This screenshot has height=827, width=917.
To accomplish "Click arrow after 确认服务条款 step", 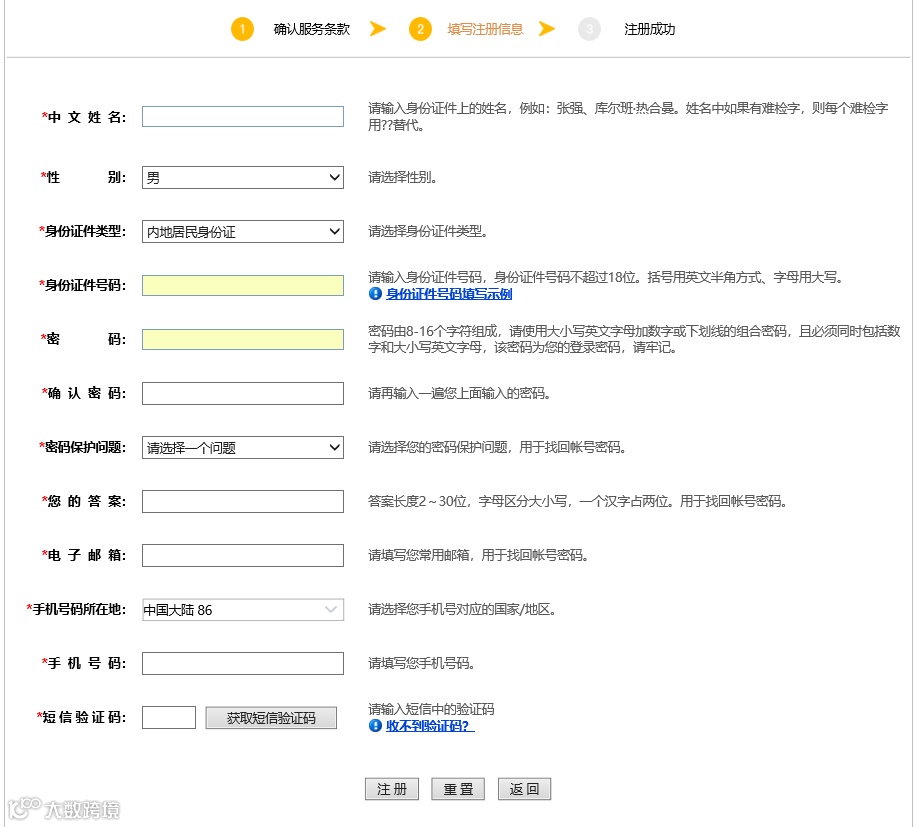I will tap(378, 28).
